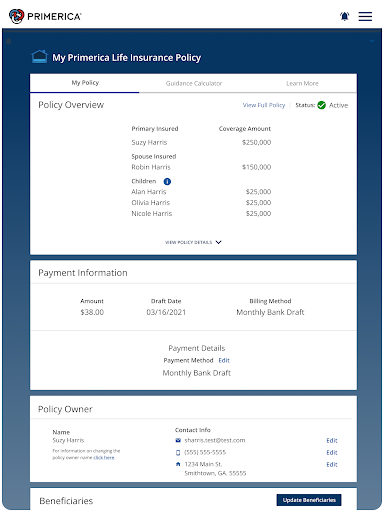384x512 pixels.
Task: Switch to My Policy tab
Action: (85, 83)
